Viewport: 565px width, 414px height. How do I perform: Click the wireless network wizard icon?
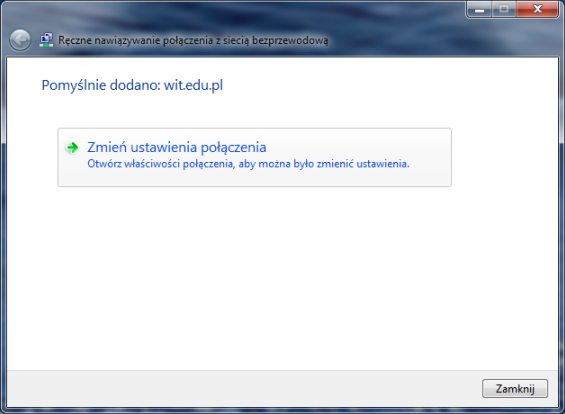pos(46,40)
